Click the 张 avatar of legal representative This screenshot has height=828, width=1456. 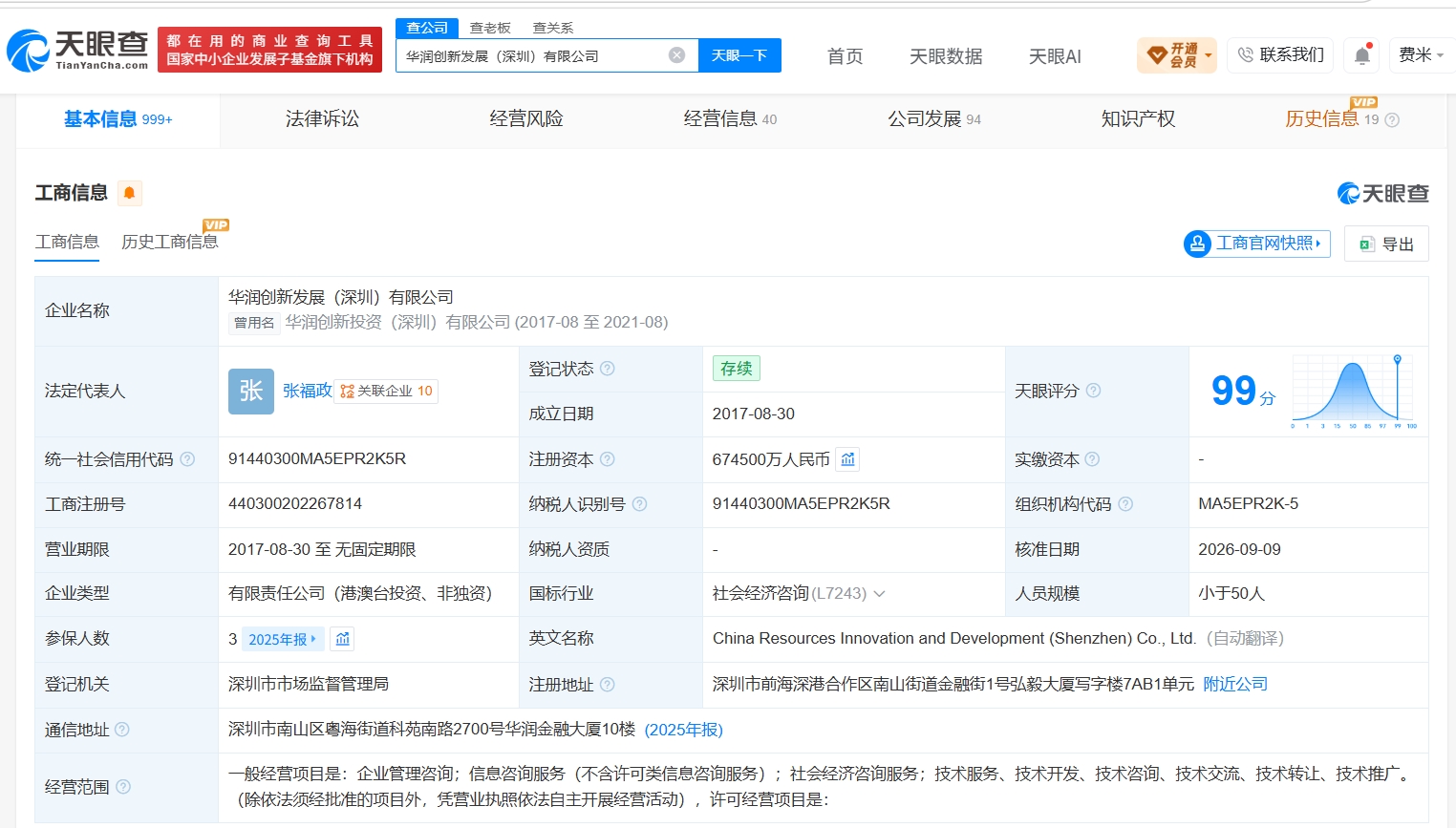click(x=251, y=391)
